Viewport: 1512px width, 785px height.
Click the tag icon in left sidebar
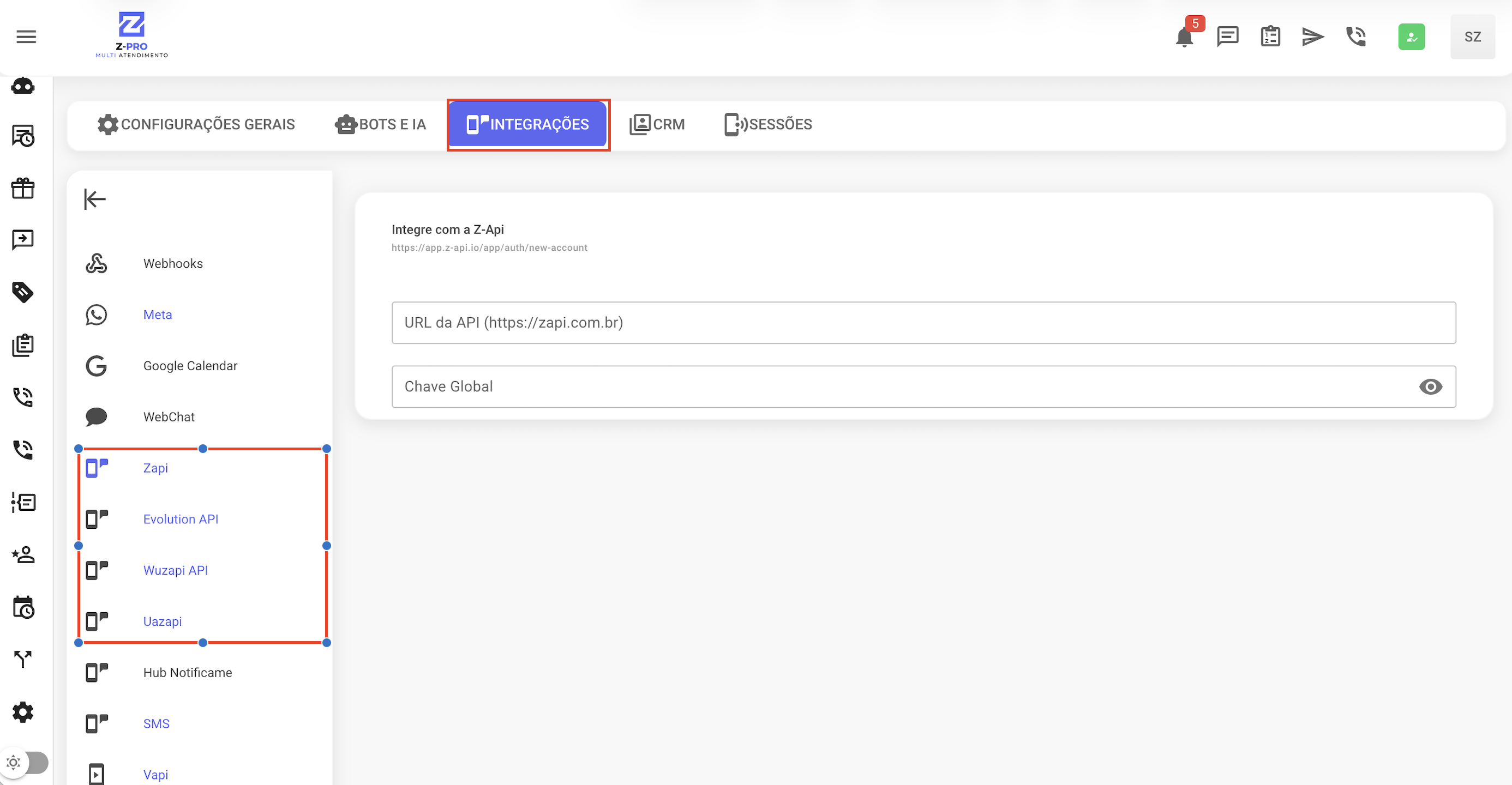point(23,292)
